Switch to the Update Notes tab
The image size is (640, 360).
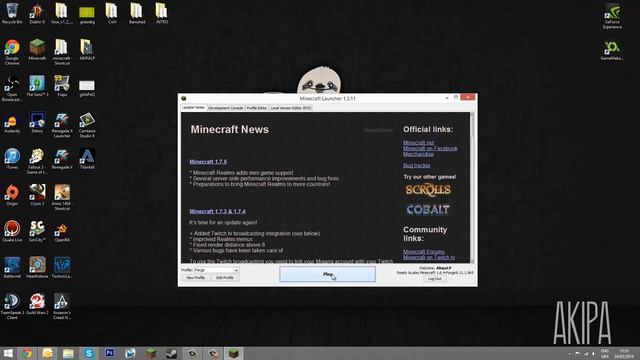tap(193, 108)
